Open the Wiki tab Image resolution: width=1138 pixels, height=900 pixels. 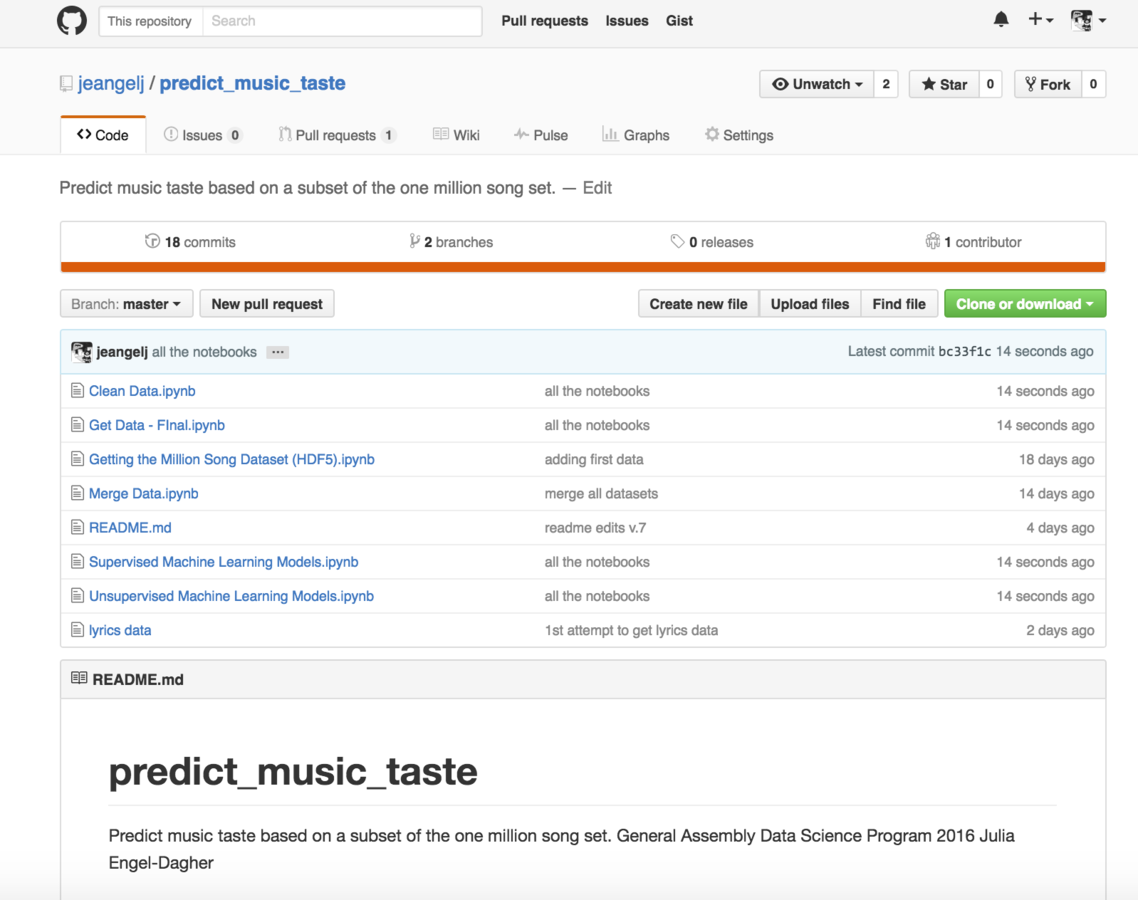pos(456,135)
